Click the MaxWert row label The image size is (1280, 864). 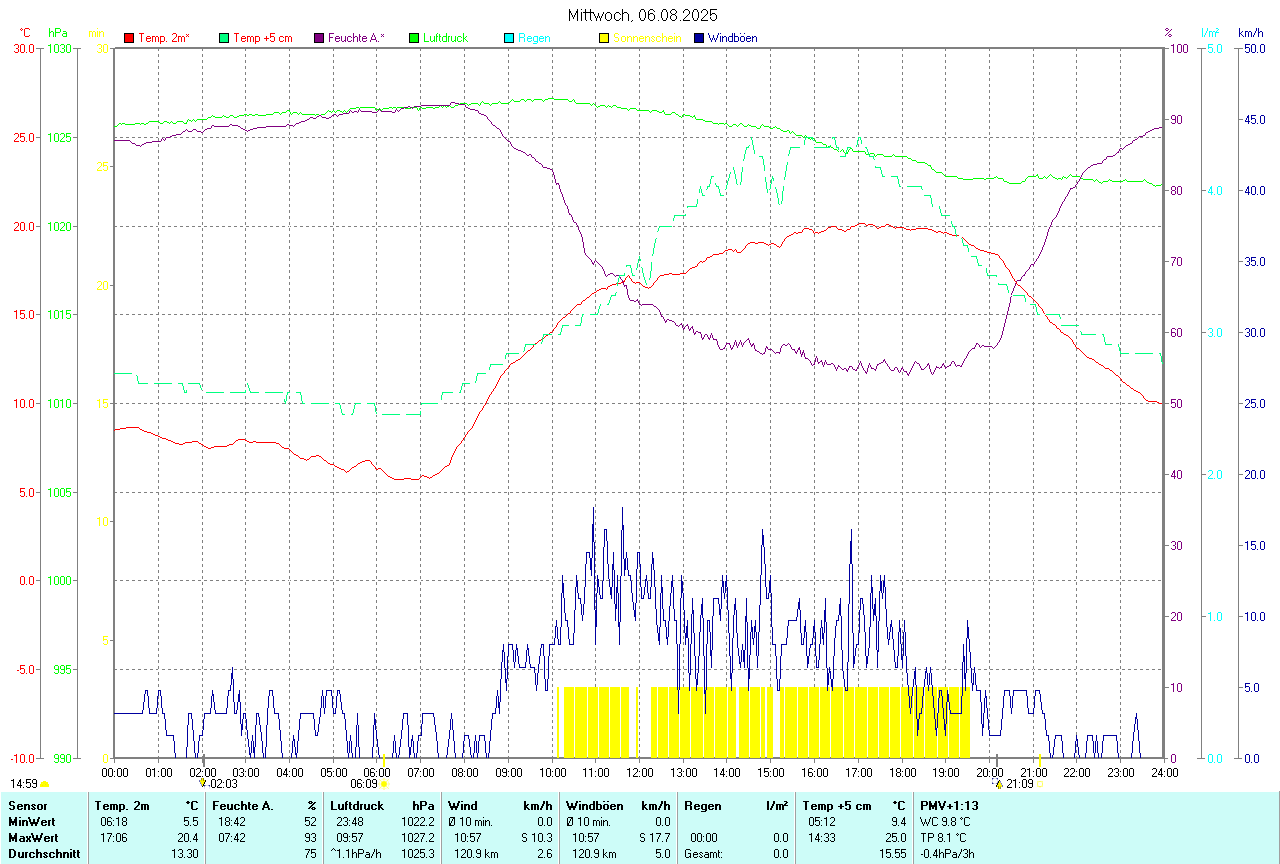point(31,837)
